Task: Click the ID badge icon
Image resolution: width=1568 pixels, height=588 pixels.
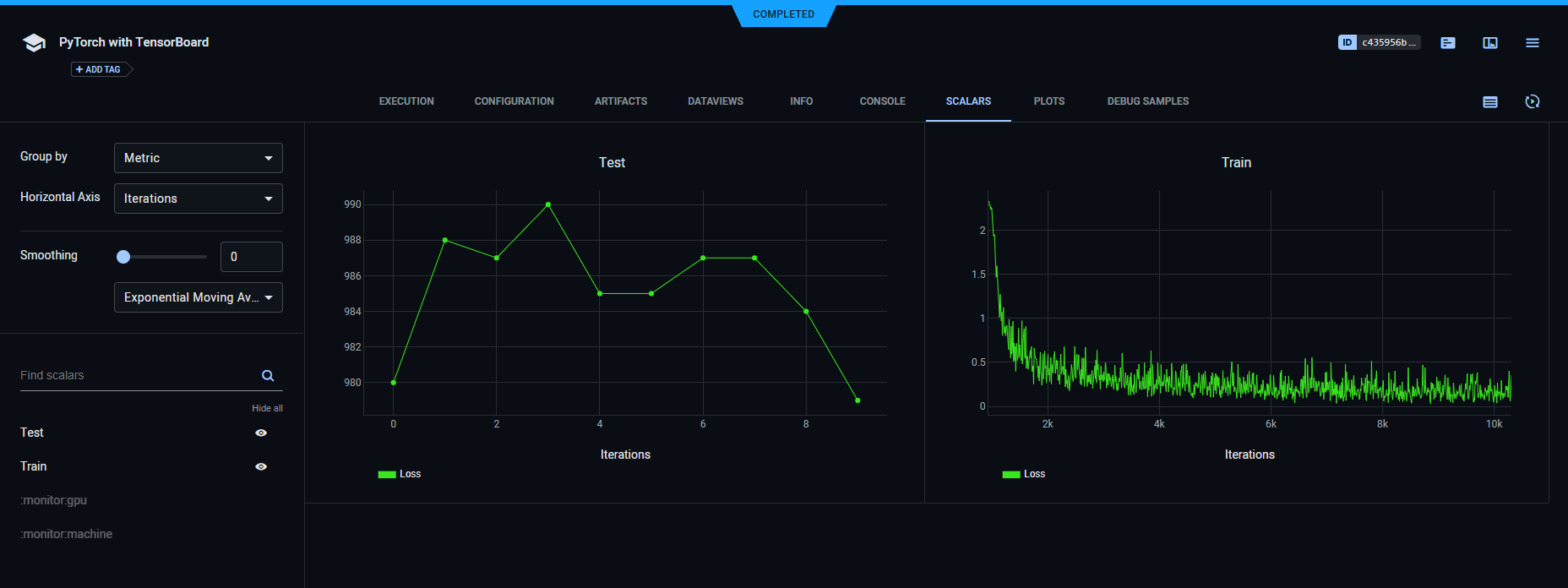Action: coord(1347,42)
